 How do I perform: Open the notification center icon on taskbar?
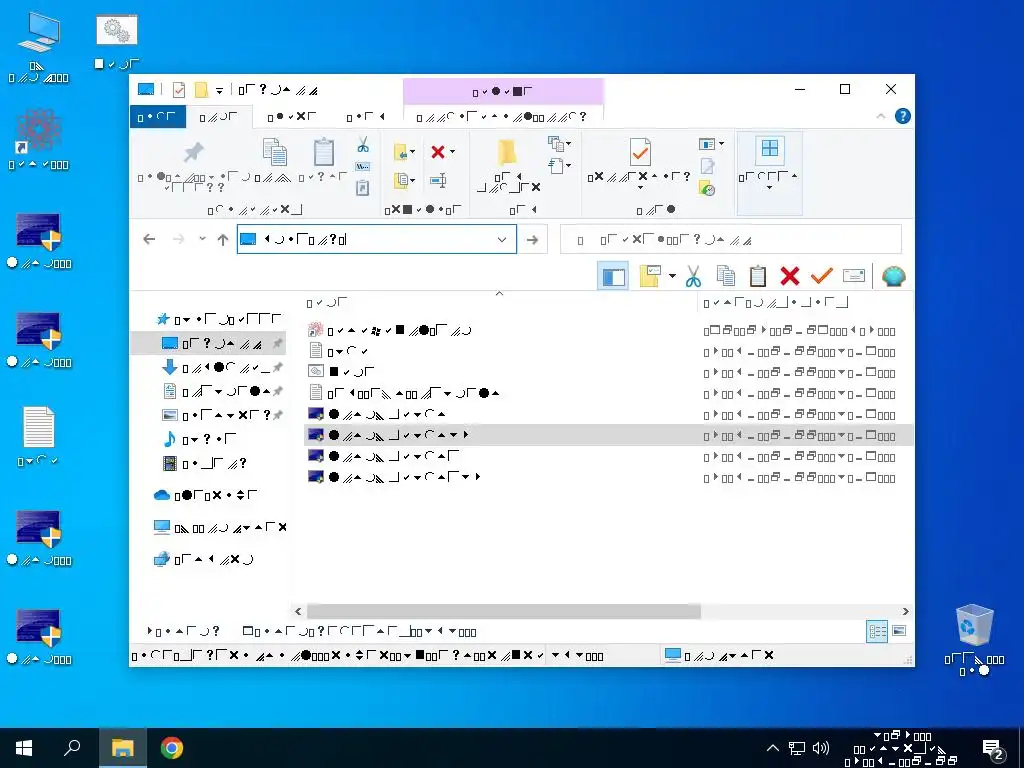pyautogui.click(x=993, y=750)
